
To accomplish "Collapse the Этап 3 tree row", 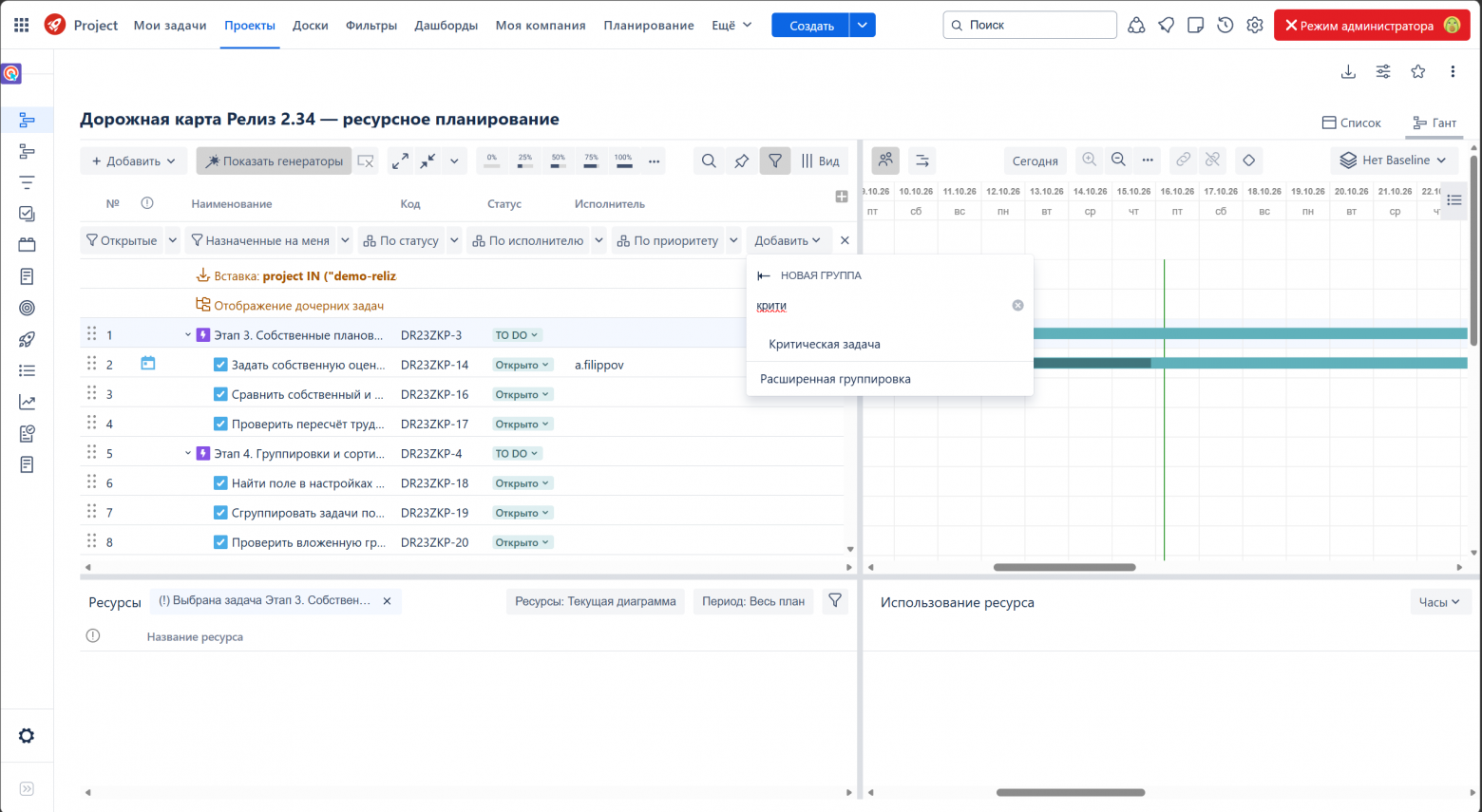I will pos(188,335).
